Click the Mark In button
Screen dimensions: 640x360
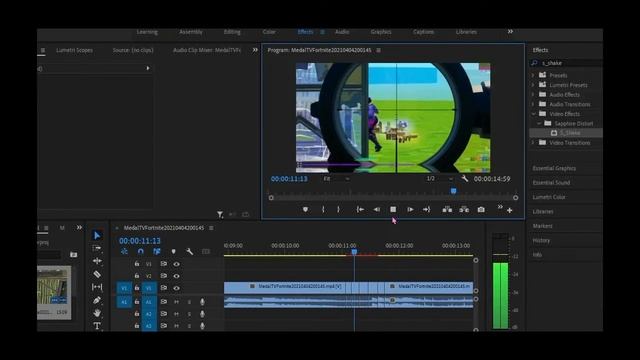pos(323,209)
